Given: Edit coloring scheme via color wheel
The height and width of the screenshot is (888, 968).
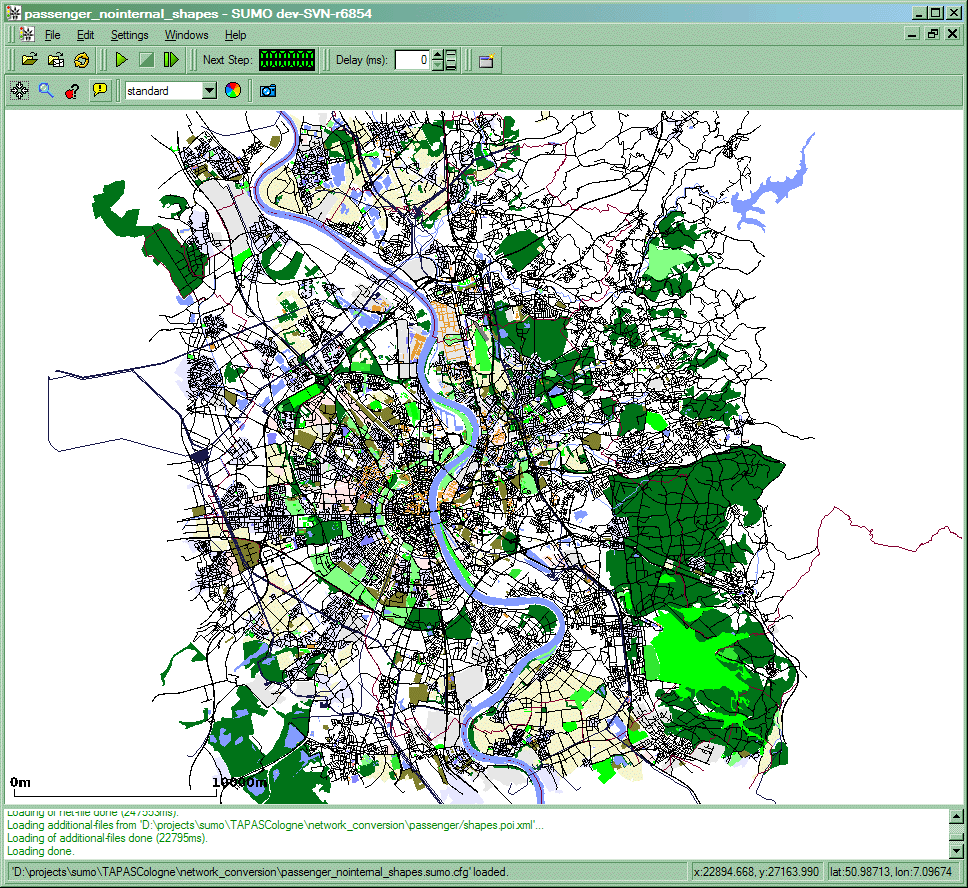Looking at the screenshot, I should click(232, 91).
